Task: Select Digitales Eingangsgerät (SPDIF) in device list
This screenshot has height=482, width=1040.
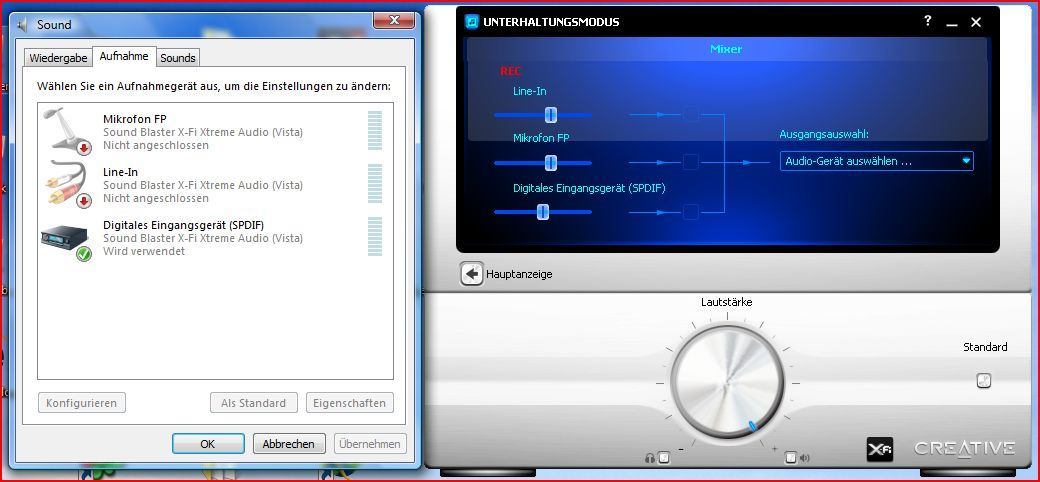Action: (215, 238)
